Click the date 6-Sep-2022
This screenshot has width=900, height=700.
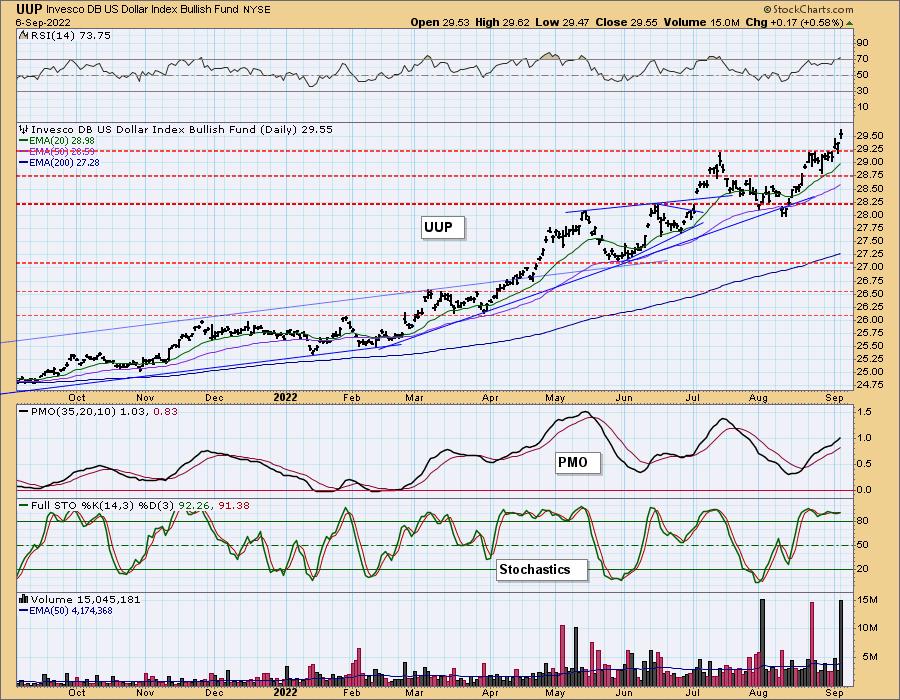point(43,22)
